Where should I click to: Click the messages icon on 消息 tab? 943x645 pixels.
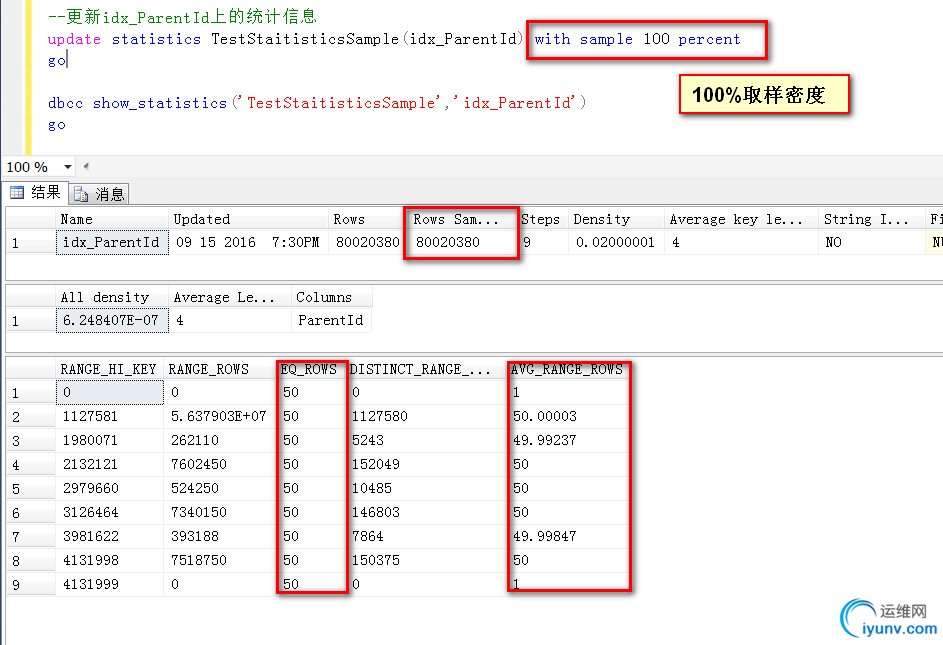(81, 194)
